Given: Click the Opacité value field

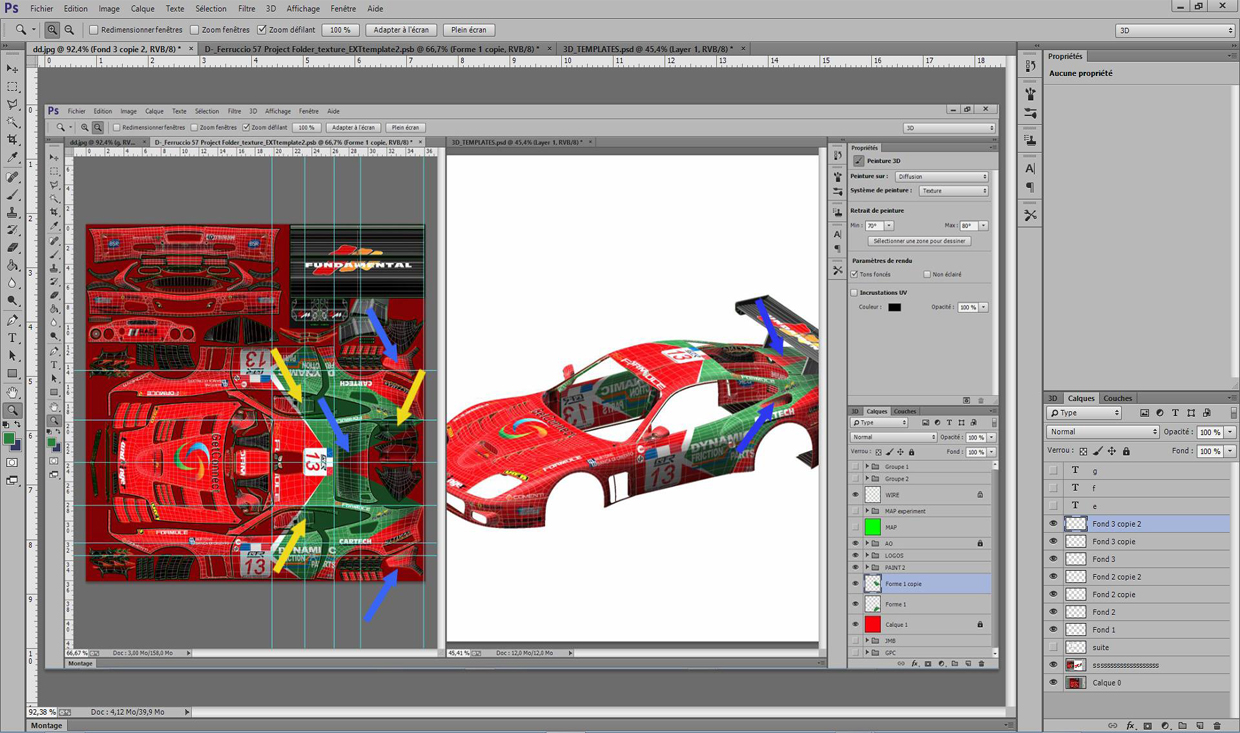Looking at the screenshot, I should (1210, 432).
